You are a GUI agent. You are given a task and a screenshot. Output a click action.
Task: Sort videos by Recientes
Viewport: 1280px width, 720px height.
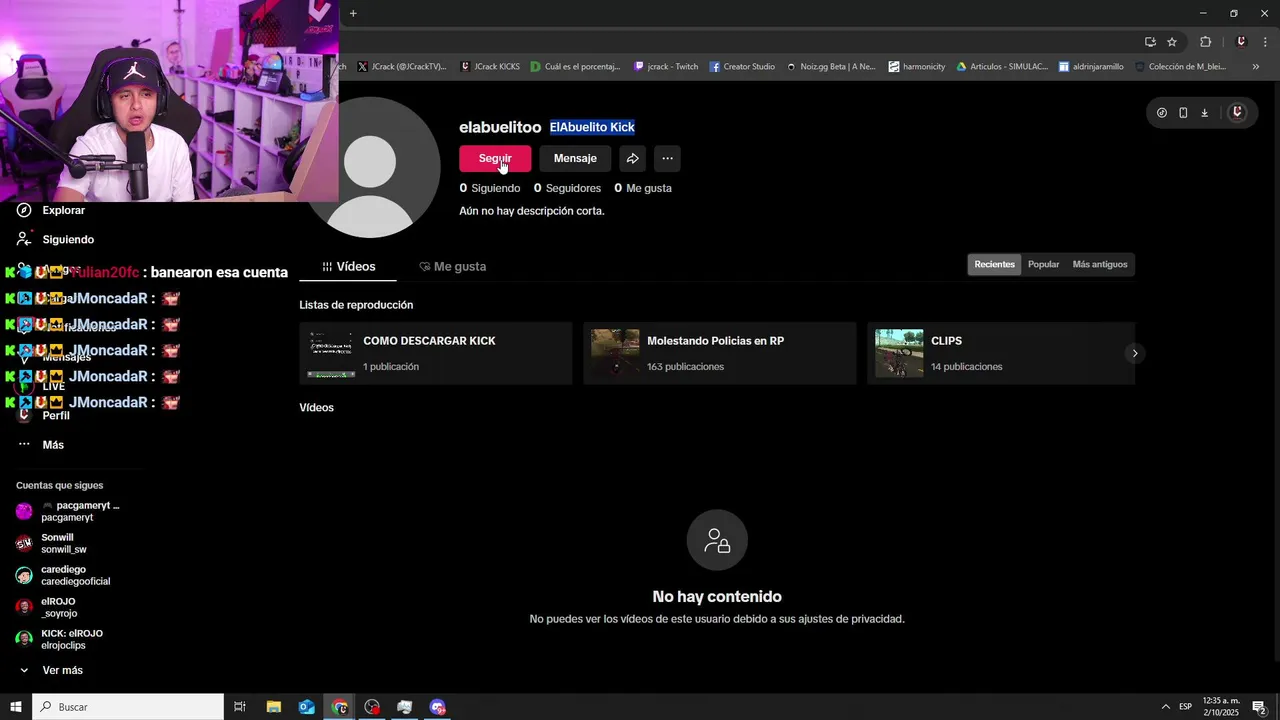pyautogui.click(x=994, y=265)
